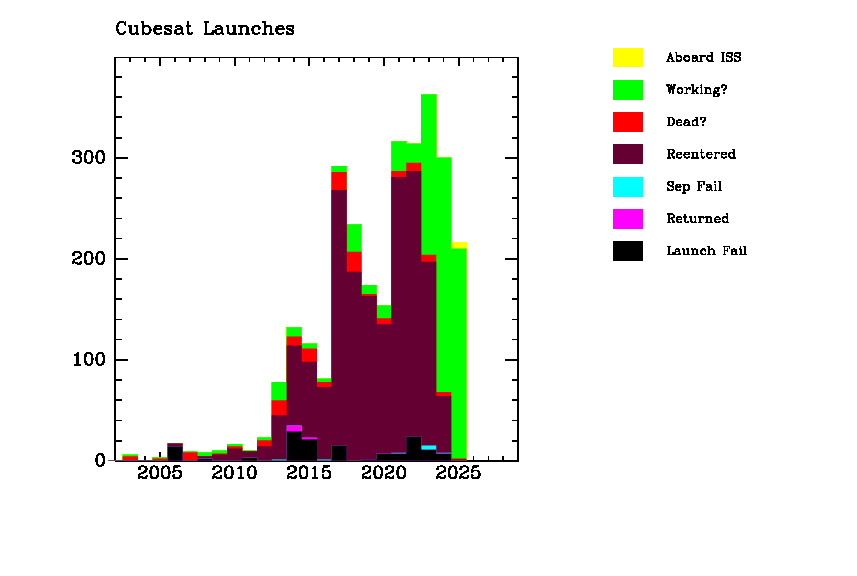Select the 100 y-axis tick label
Screen dimensions: 857x576
click(x=90, y=360)
